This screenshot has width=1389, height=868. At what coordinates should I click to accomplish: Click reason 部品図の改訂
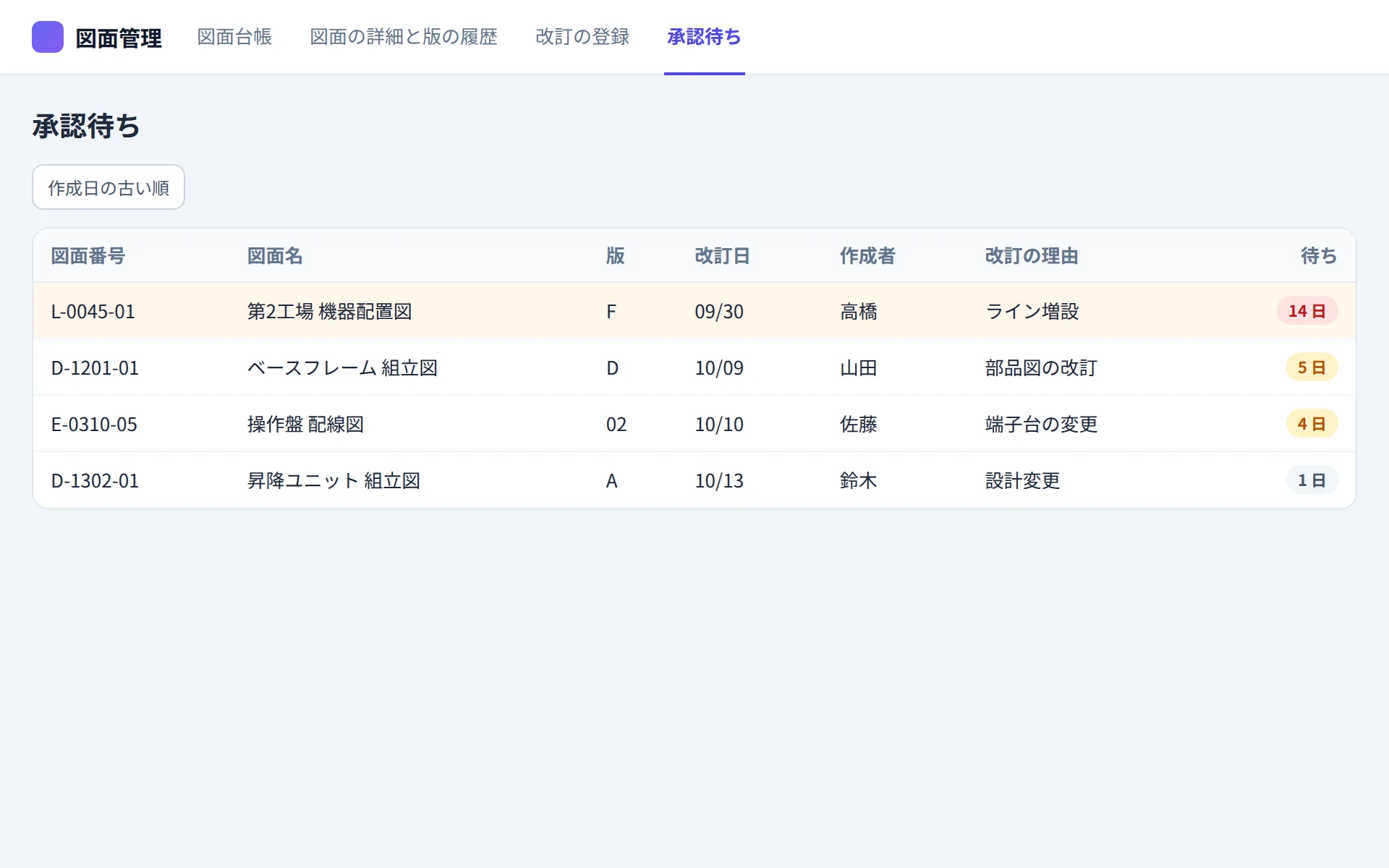pyautogui.click(x=1041, y=367)
